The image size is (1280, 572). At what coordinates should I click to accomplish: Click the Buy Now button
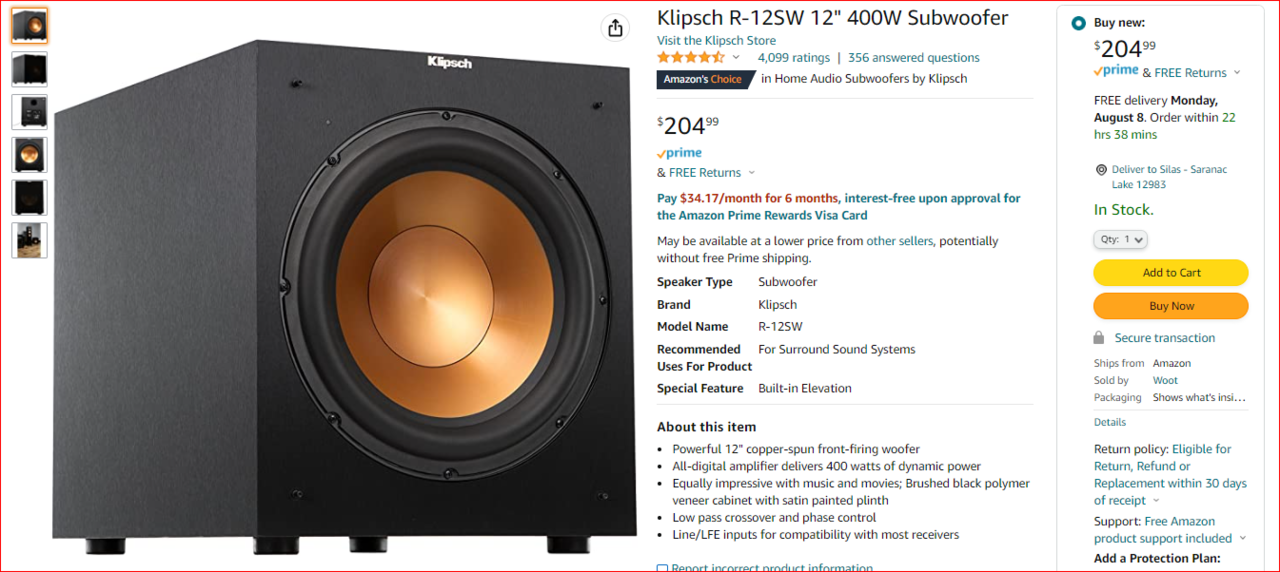(1171, 306)
